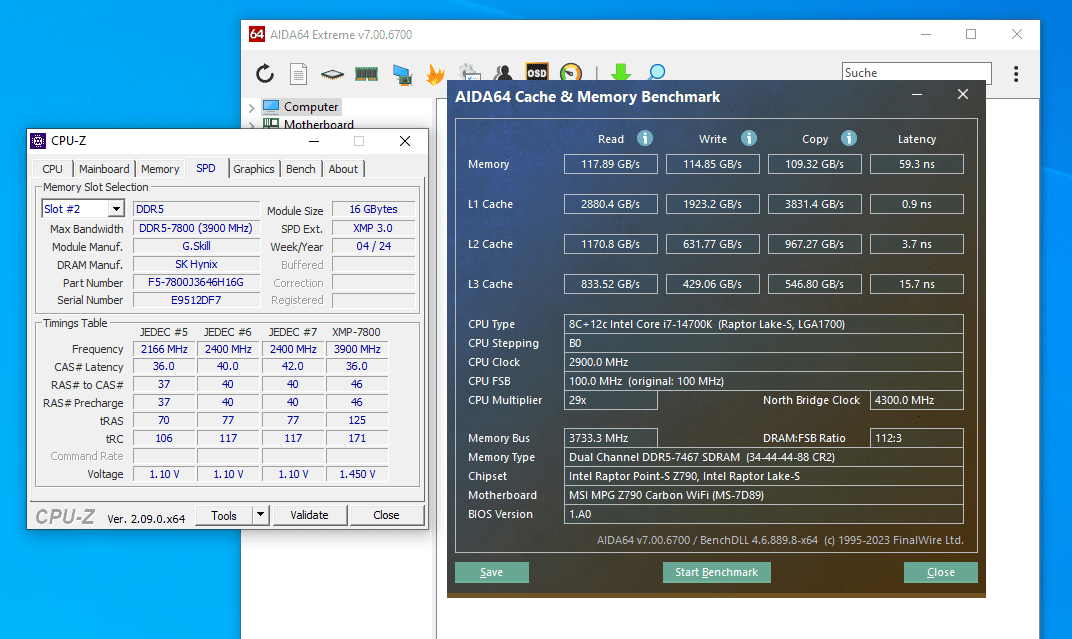Image resolution: width=1072 pixels, height=639 pixels.
Task: Click the North Bridge Clock 4300.0 MHz field
Action: pyautogui.click(x=917, y=400)
